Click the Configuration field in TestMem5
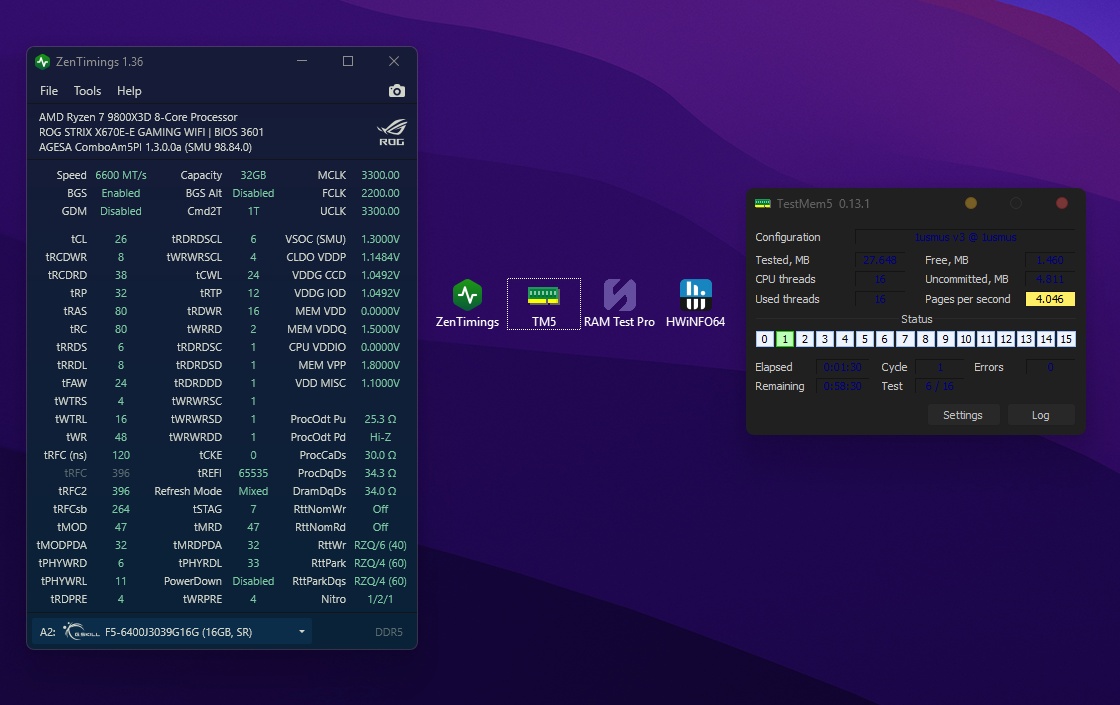1120x705 pixels. coord(965,237)
